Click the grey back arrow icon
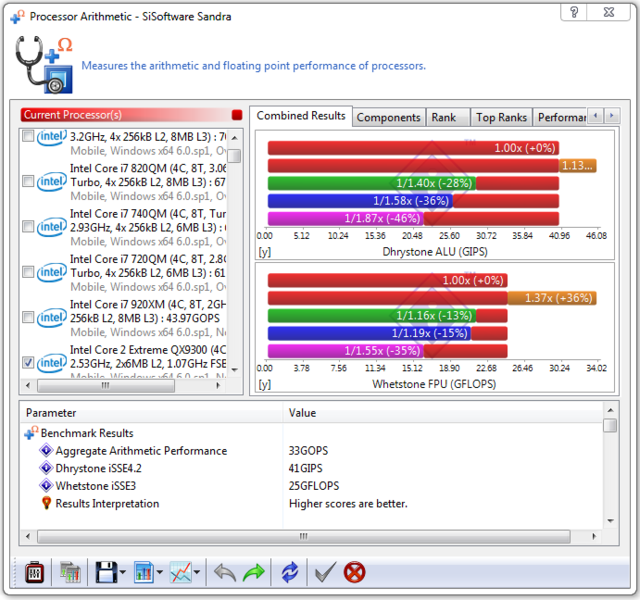Image resolution: width=640 pixels, height=600 pixels. click(225, 573)
